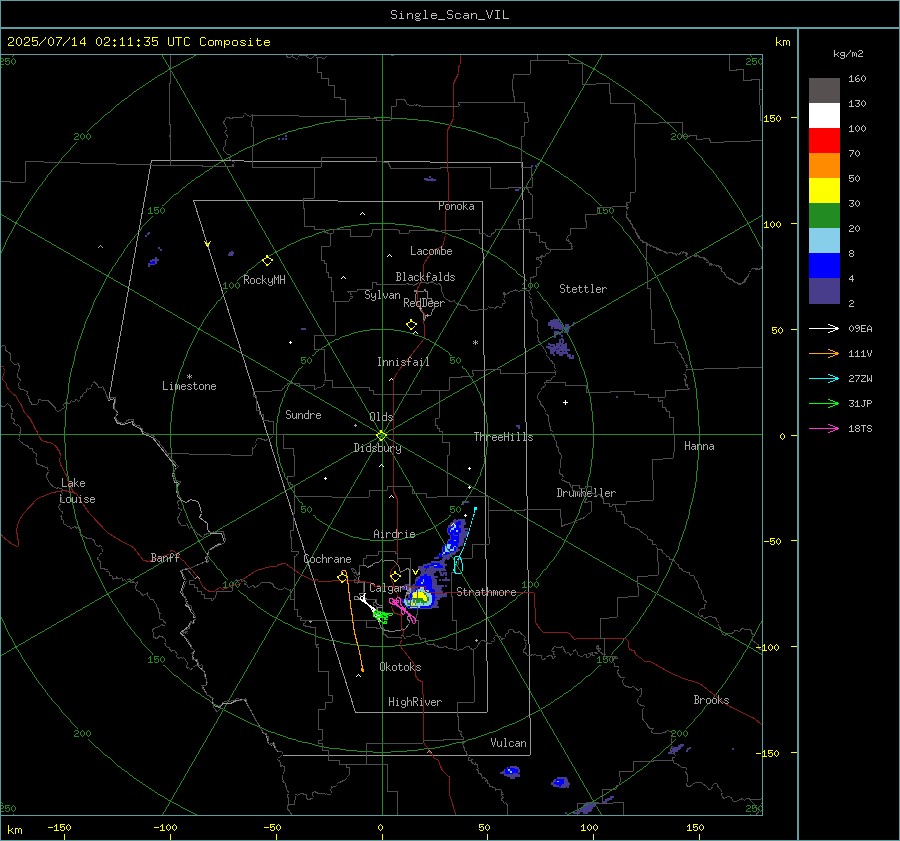Click the Airdrie city label
The height and width of the screenshot is (841, 900).
(x=394, y=534)
